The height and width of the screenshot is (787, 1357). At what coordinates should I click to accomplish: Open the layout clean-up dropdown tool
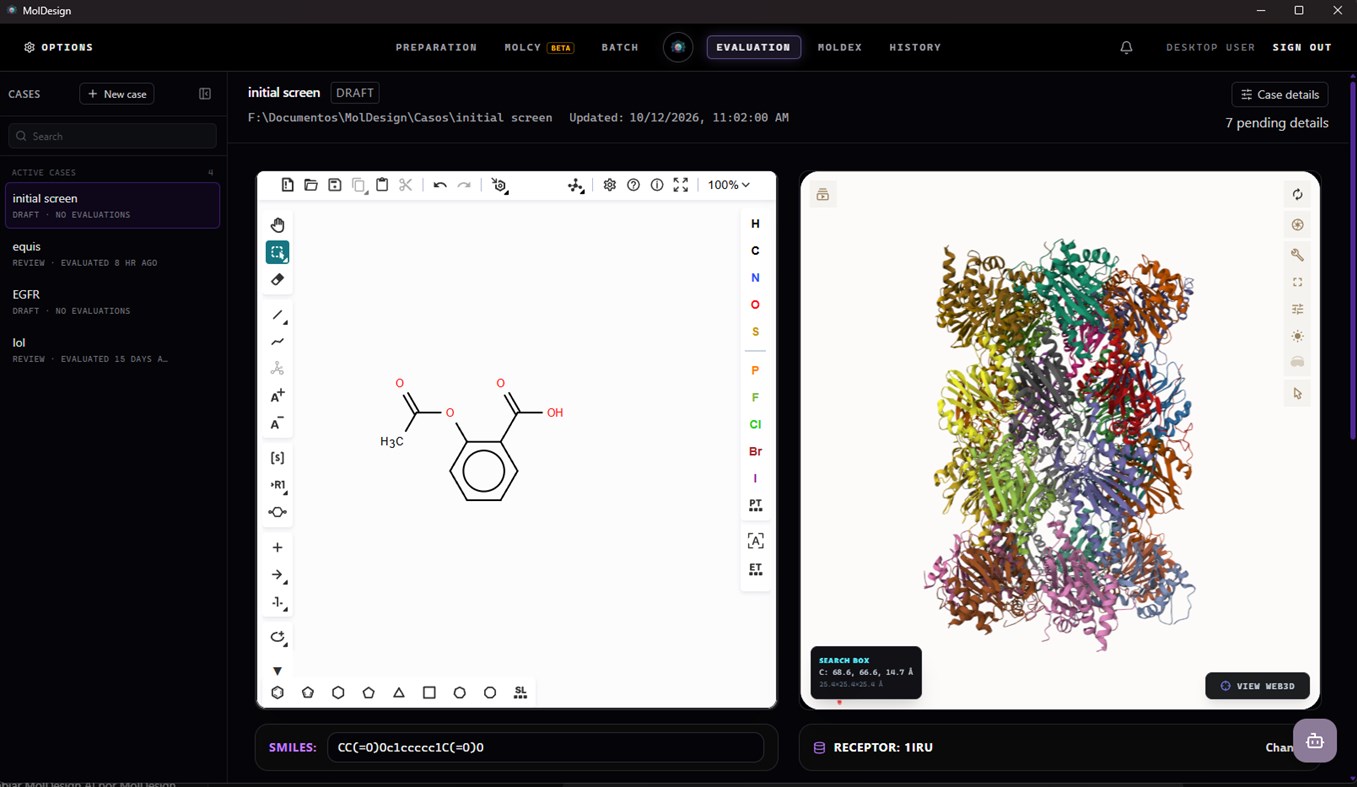click(x=576, y=185)
